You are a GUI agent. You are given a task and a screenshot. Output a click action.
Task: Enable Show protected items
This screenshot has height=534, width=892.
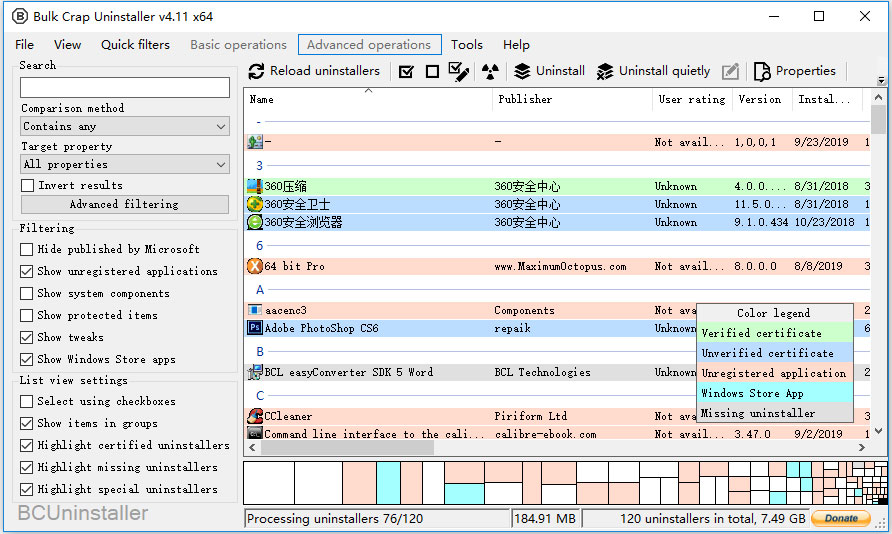coord(26,315)
